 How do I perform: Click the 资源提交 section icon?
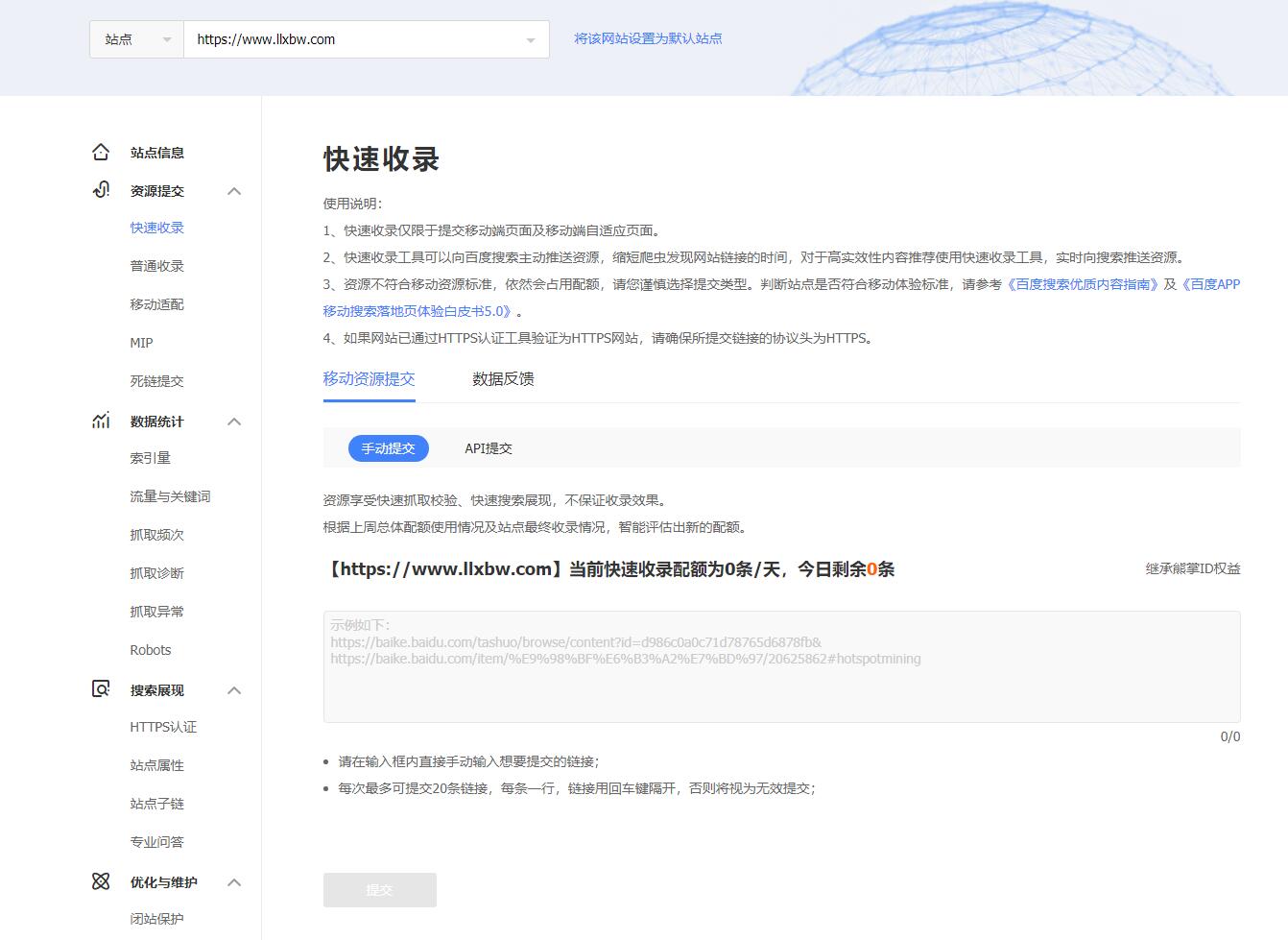(101, 190)
